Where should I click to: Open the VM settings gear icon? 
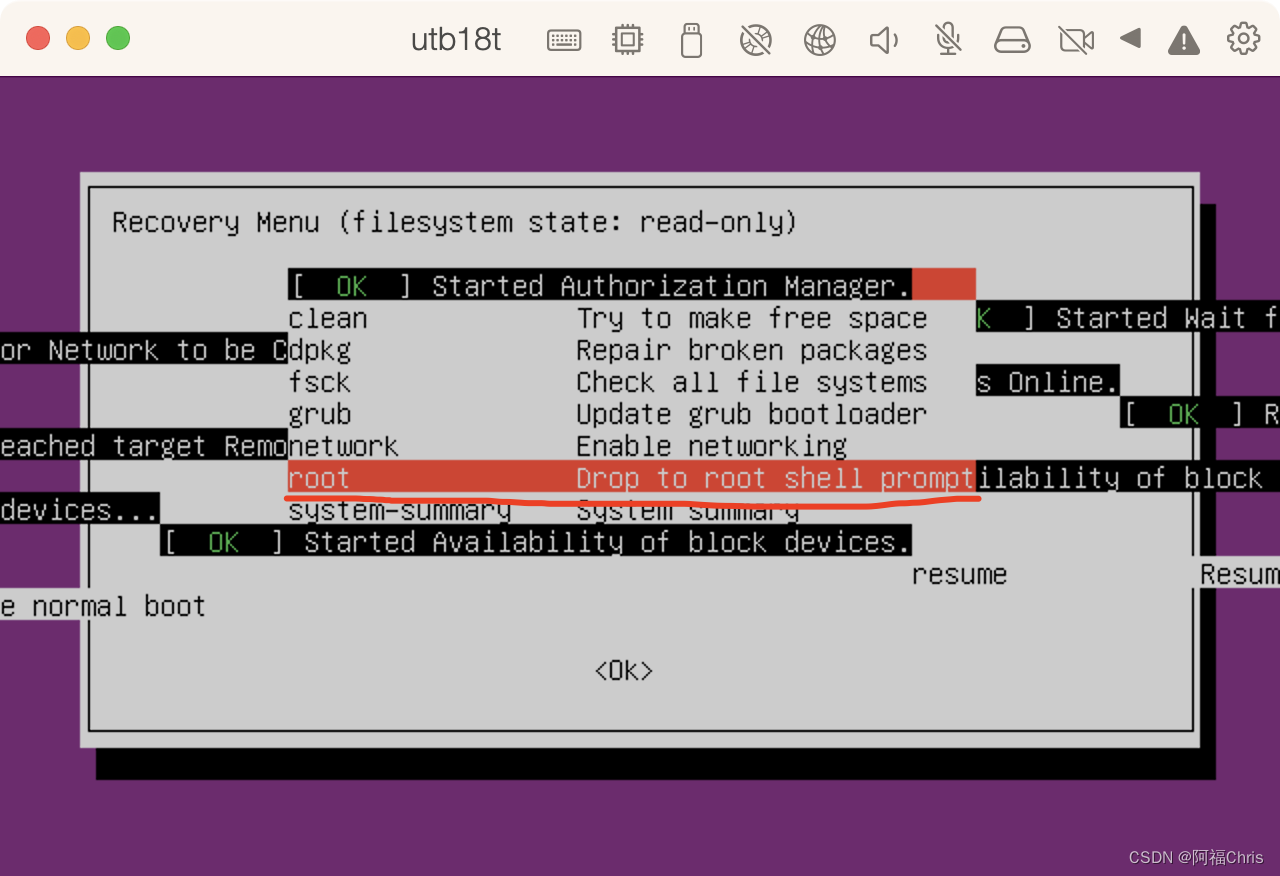1243,39
